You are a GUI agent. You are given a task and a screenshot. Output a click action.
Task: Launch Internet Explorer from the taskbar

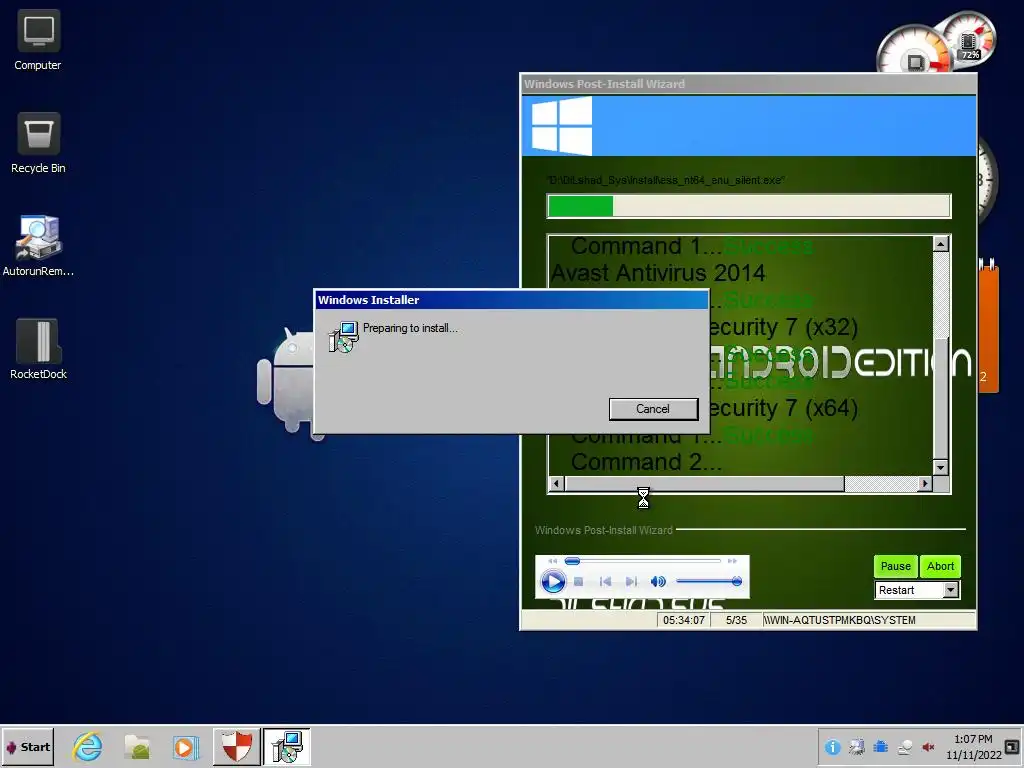coord(88,746)
